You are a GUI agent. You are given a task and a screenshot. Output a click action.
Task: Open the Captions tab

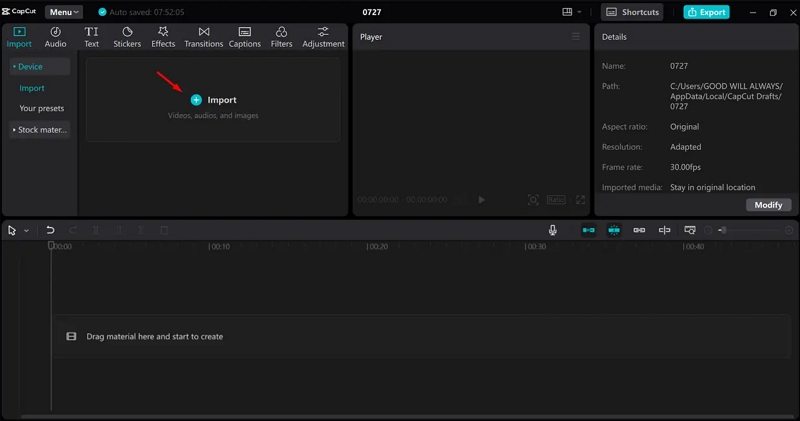click(x=244, y=38)
